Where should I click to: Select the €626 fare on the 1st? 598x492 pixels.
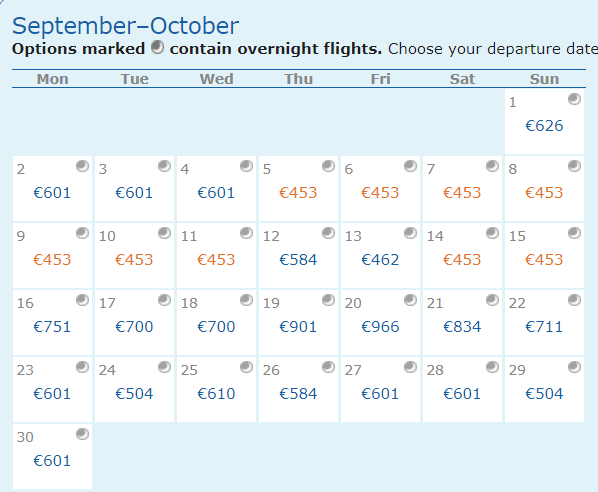coord(544,126)
